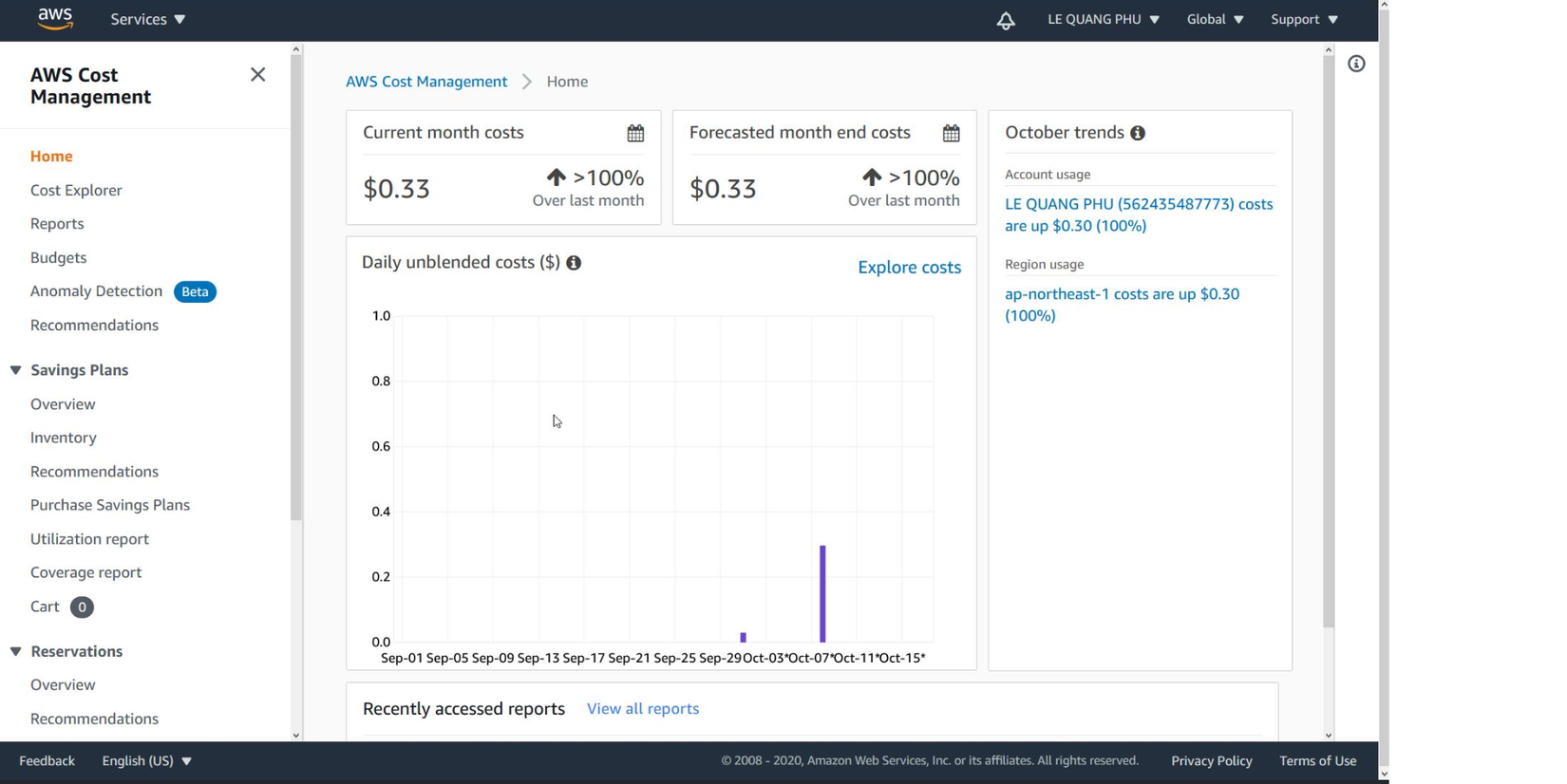Open the Global region dropdown
This screenshot has width=1567, height=784.
tap(1215, 19)
